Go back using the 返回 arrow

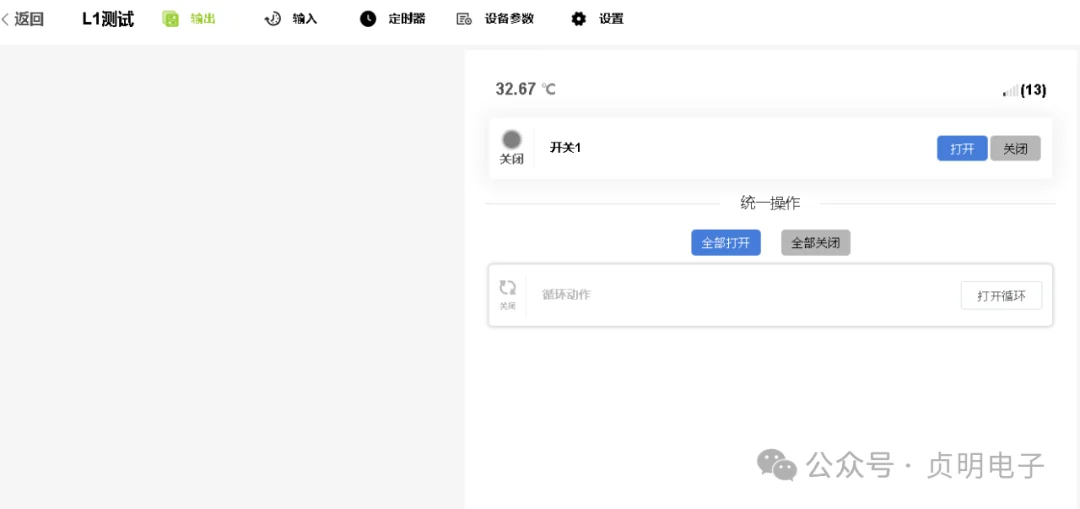point(6,19)
